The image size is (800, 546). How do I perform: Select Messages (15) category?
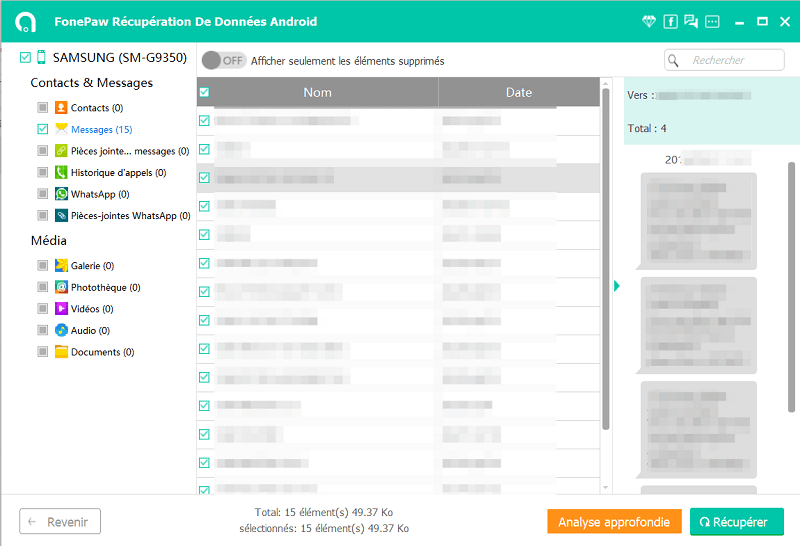click(102, 130)
